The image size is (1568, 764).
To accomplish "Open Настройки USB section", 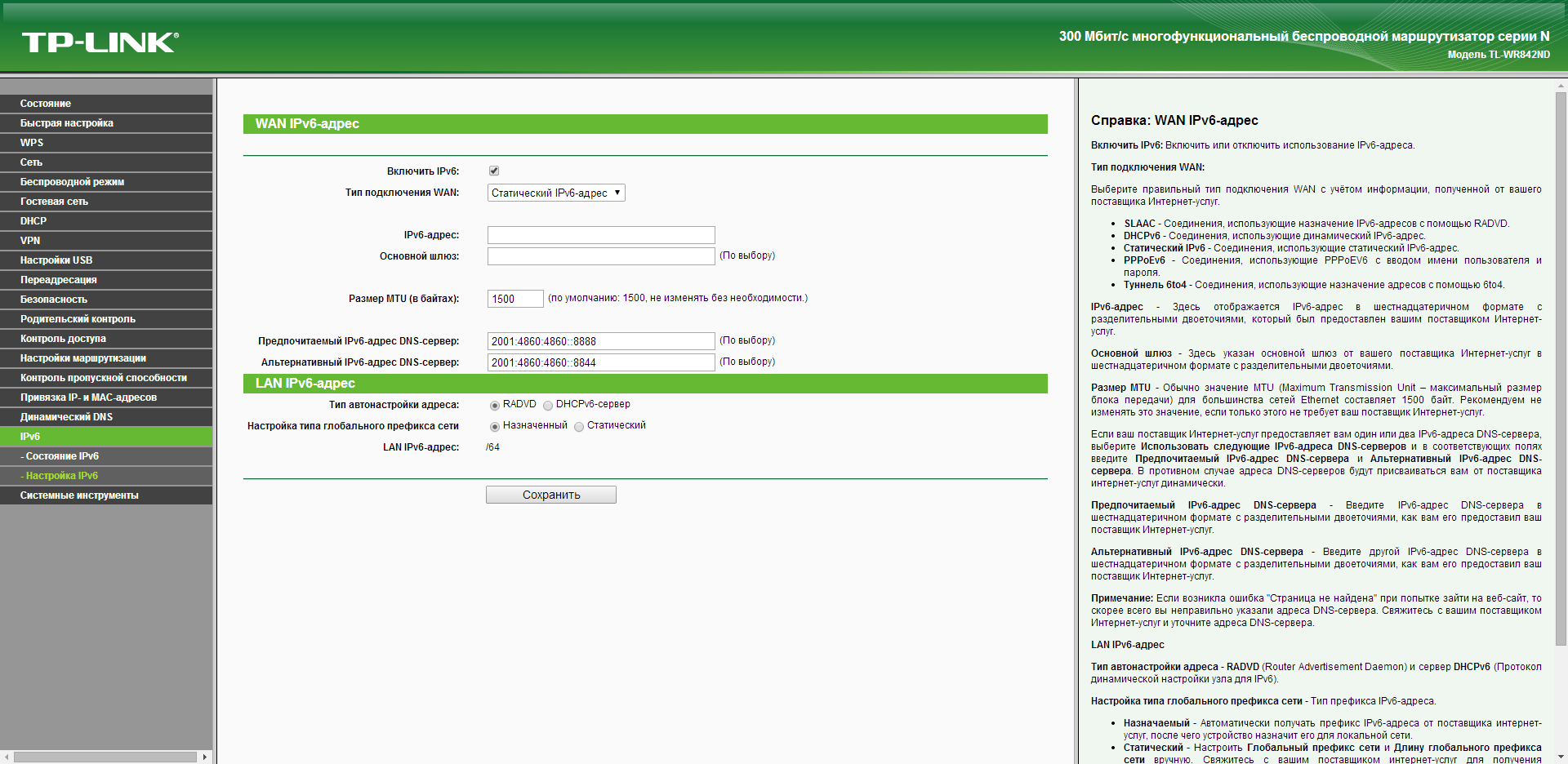I will coord(106,260).
